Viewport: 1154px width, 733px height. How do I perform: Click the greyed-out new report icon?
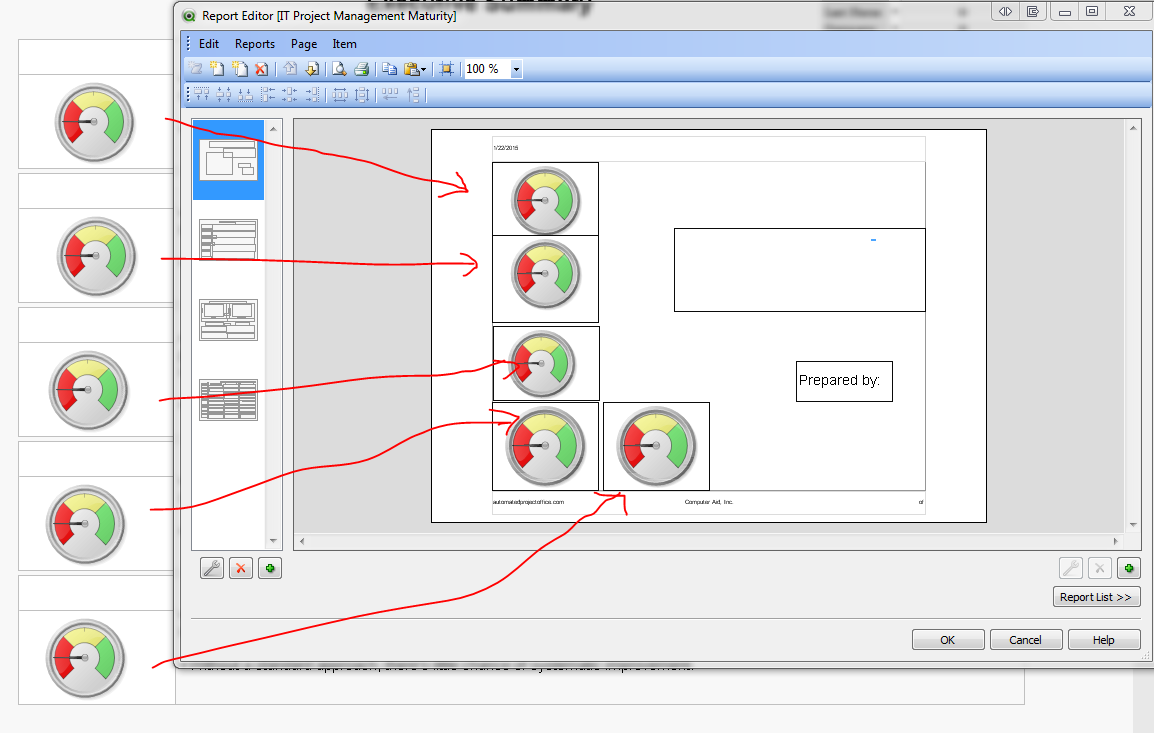point(196,69)
